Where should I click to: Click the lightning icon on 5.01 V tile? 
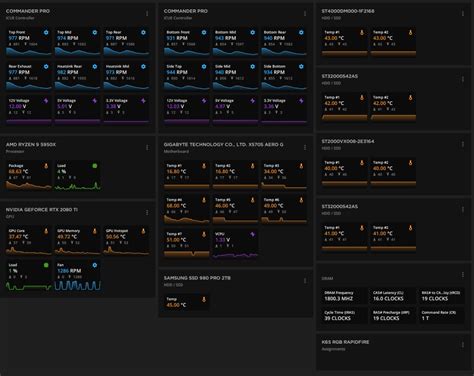[x=95, y=100]
